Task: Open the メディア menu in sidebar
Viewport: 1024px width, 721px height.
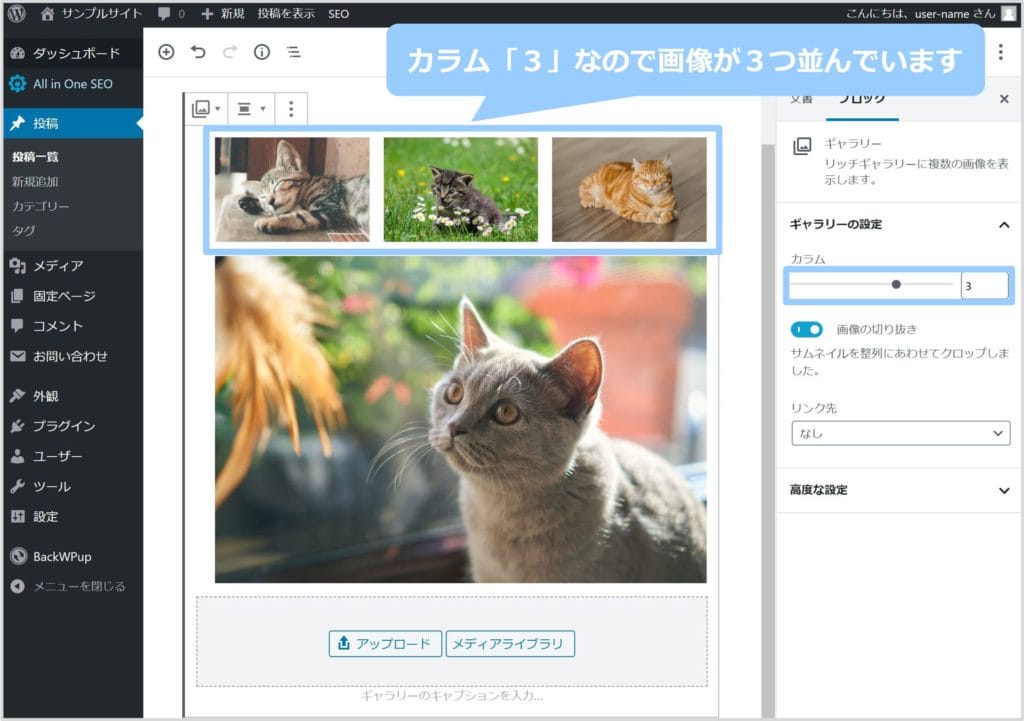Action: pyautogui.click(x=58, y=266)
